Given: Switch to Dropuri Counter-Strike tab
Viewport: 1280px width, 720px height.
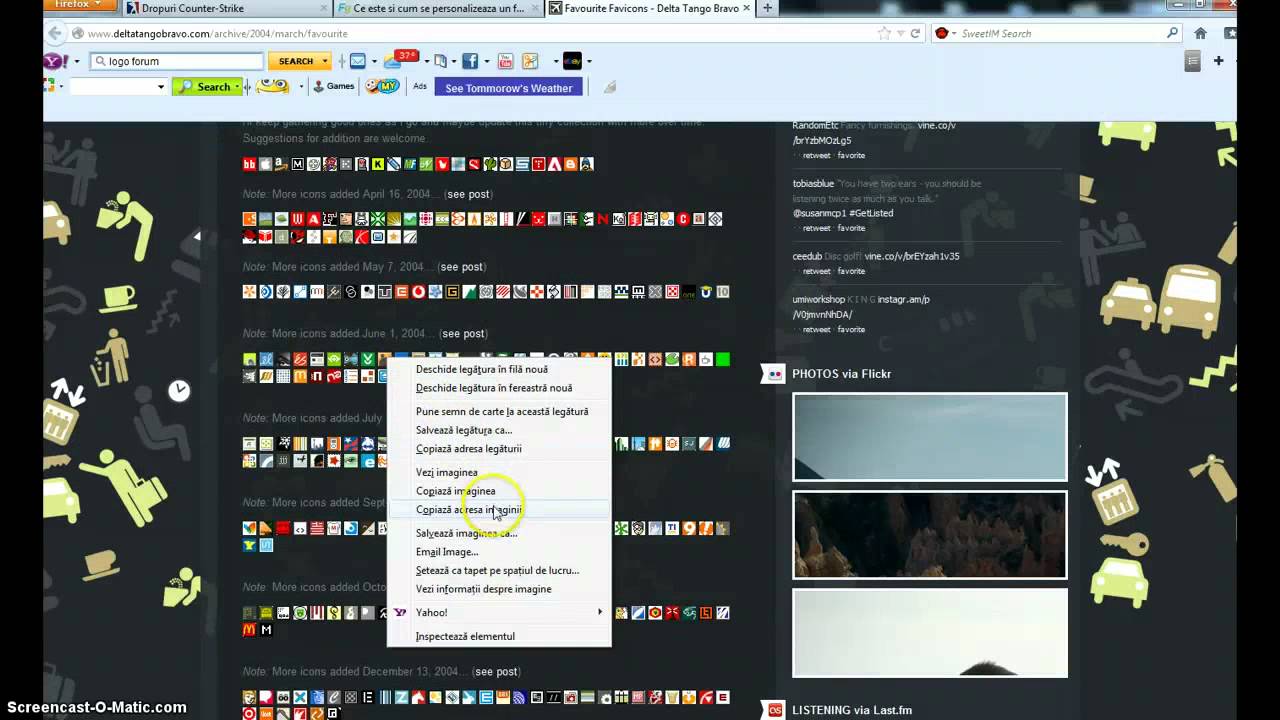Looking at the screenshot, I should coord(227,8).
